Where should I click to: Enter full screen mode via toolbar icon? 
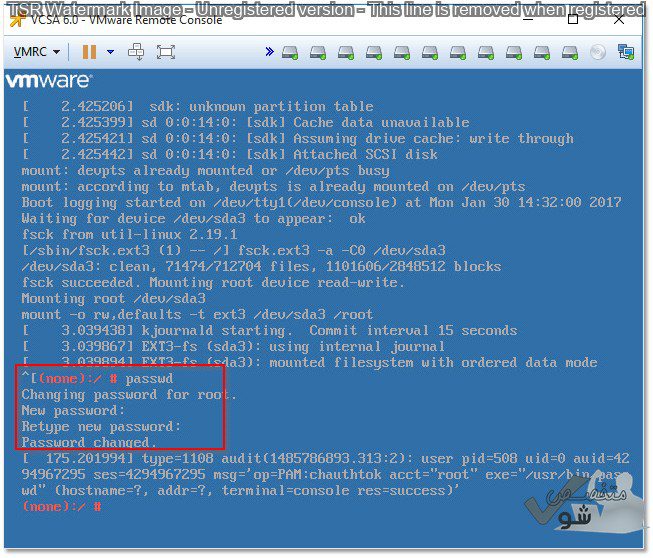(166, 52)
